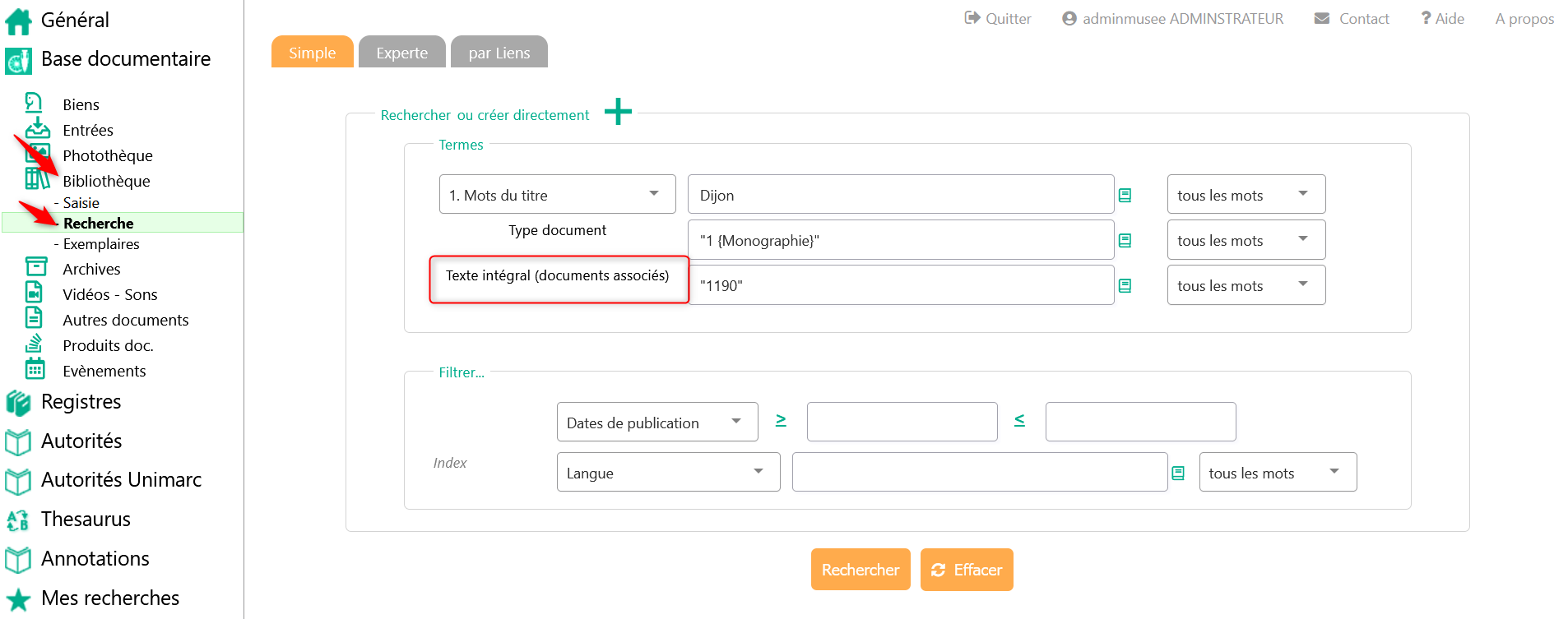Switch to the par Liens tab
This screenshot has height=619, width=1568.
(x=499, y=53)
